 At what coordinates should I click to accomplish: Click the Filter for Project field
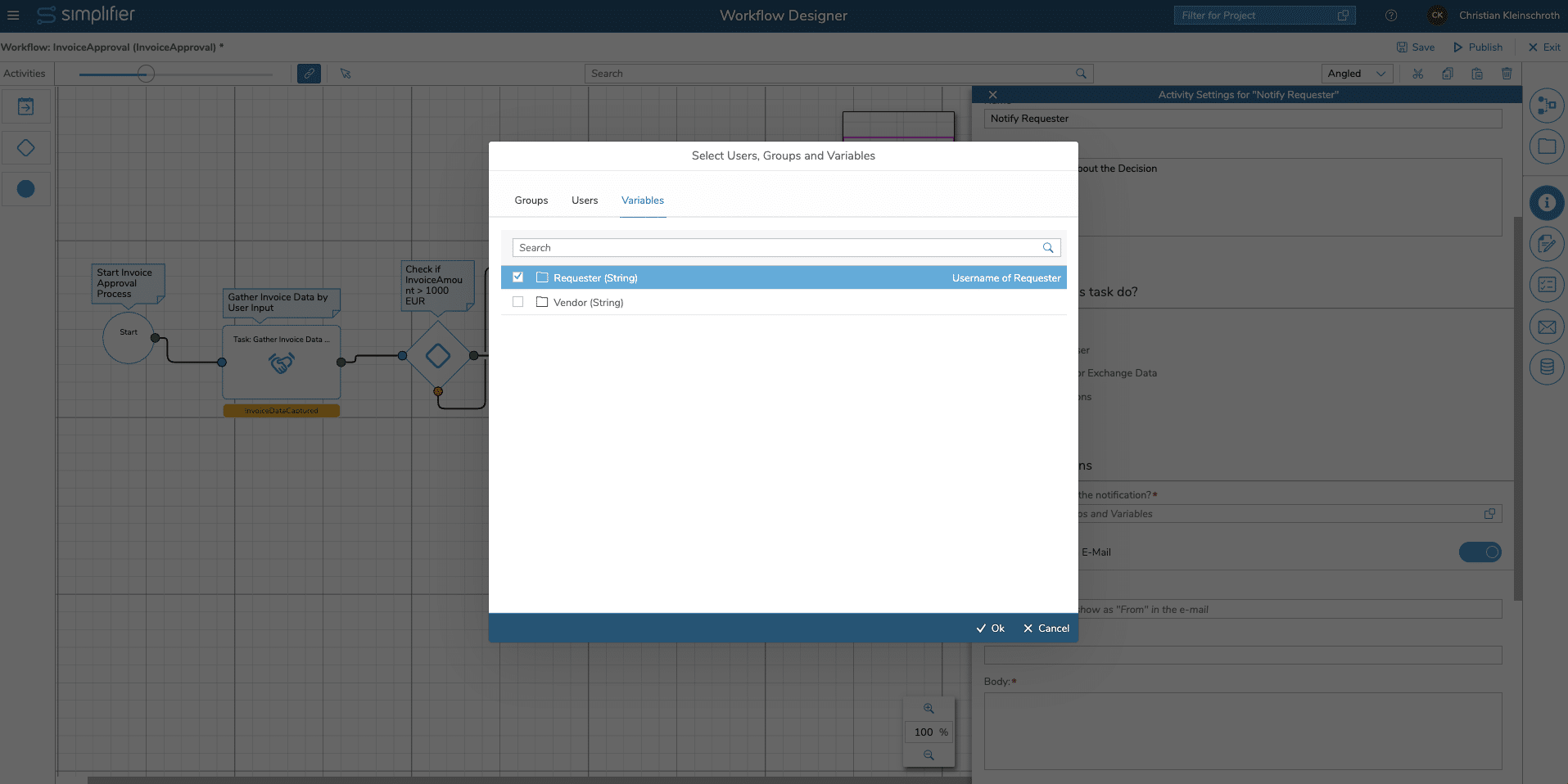click(x=1264, y=16)
